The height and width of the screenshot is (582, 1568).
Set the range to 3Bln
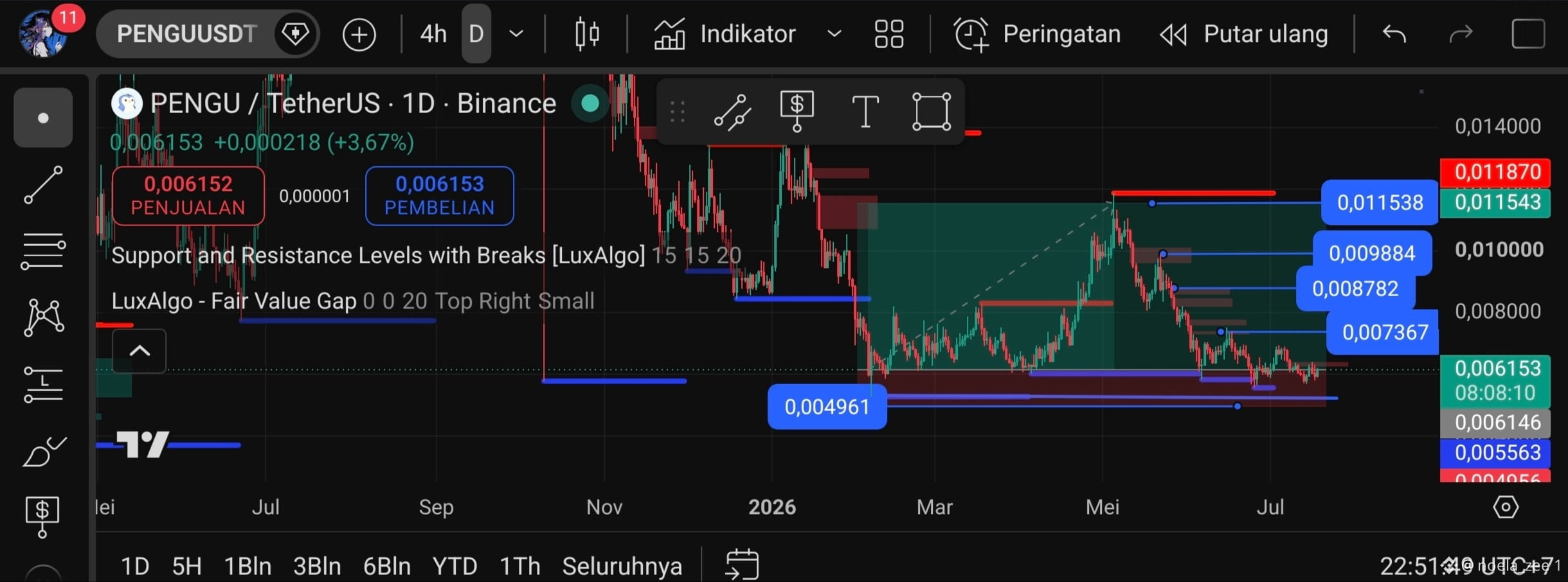point(317,566)
